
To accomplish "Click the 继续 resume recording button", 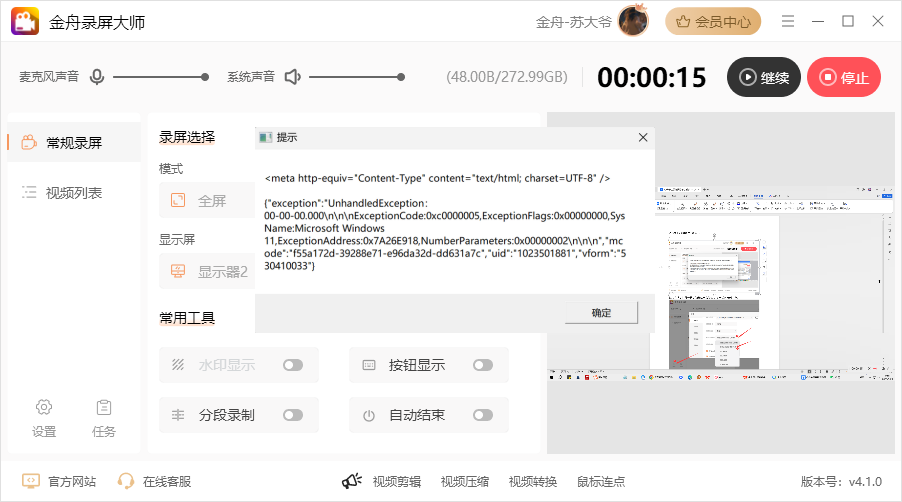I will pyautogui.click(x=763, y=77).
